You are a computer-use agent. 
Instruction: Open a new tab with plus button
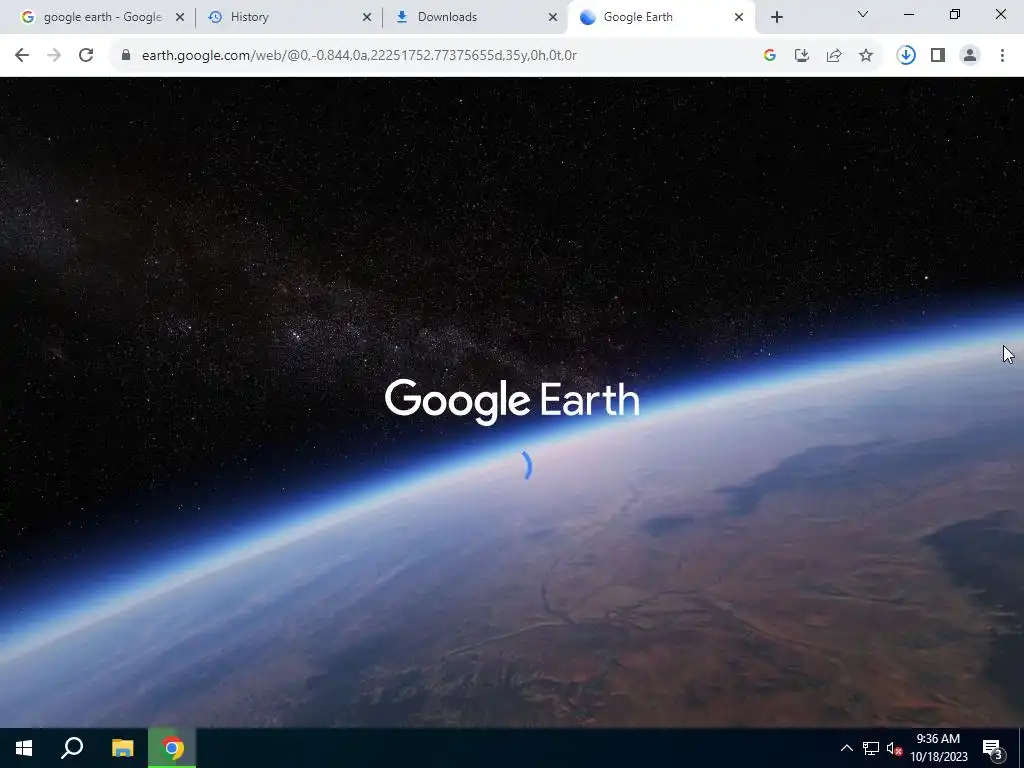[776, 17]
